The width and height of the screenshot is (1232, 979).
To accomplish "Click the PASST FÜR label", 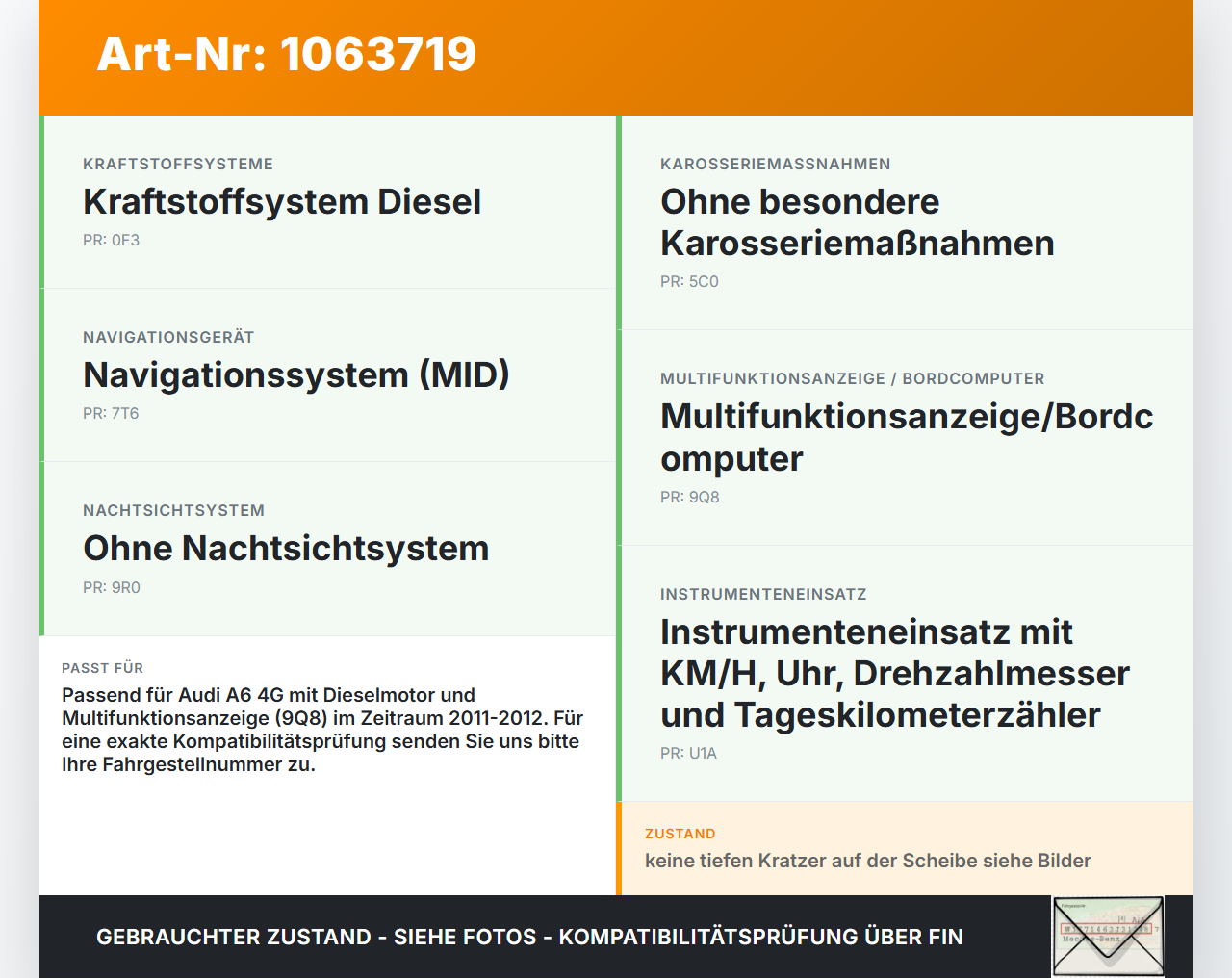I will [x=102, y=668].
